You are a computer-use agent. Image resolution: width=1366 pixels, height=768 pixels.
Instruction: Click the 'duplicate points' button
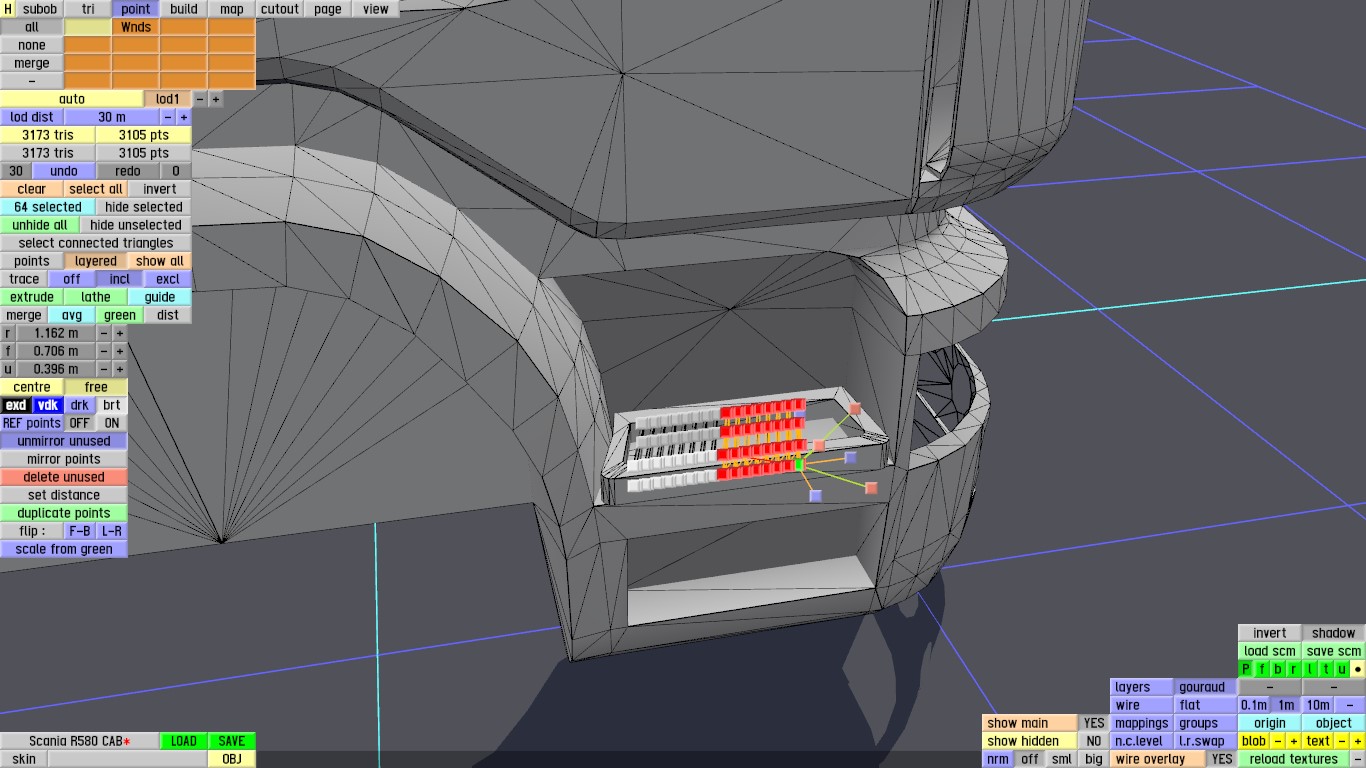(x=64, y=513)
